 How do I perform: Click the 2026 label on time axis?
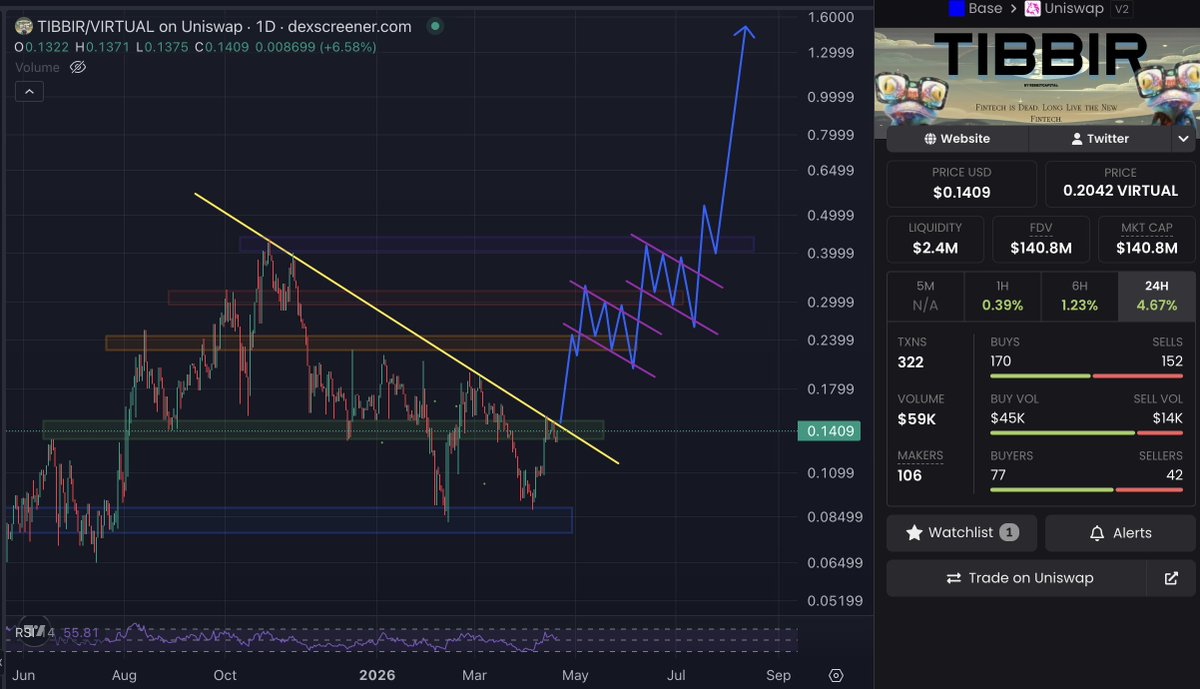(376, 675)
